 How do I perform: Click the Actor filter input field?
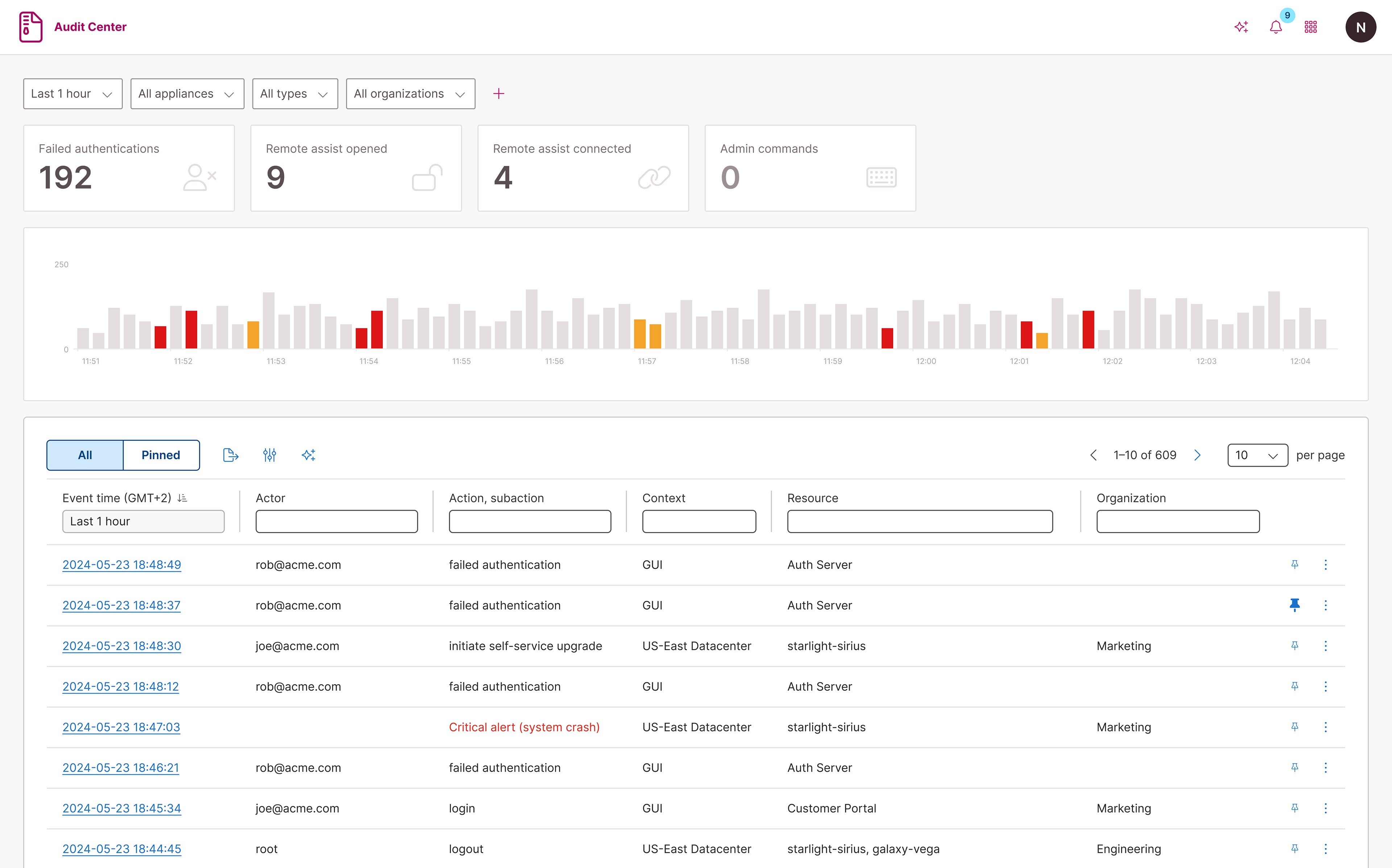336,521
